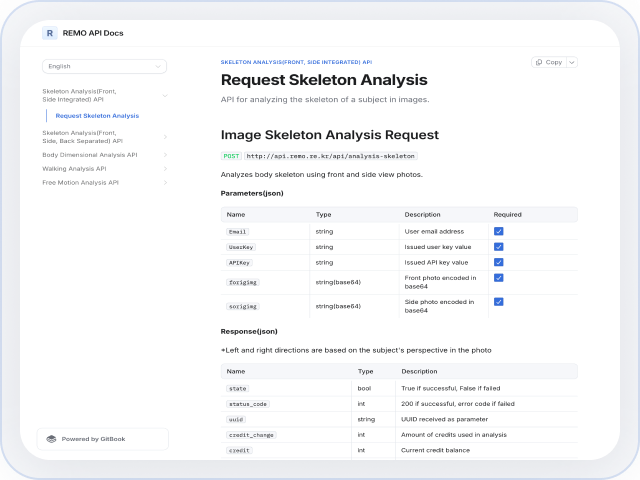Toggle the Required checkbox for Email

[498, 231]
